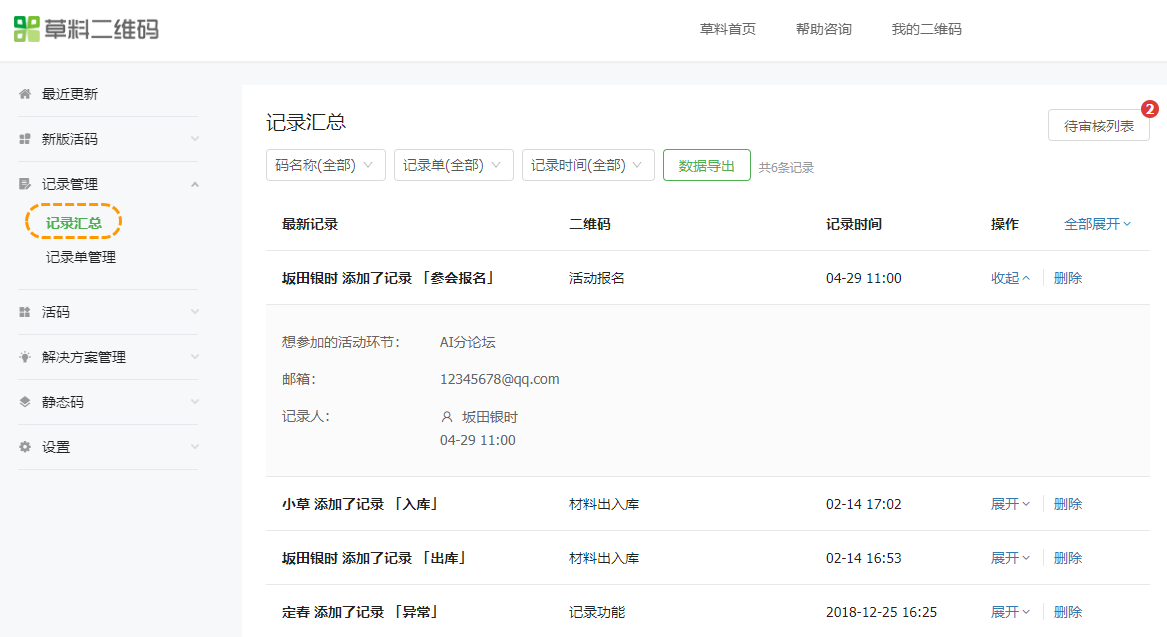Open 最近更新 via its home icon
The image size is (1167, 637).
tap(25, 94)
